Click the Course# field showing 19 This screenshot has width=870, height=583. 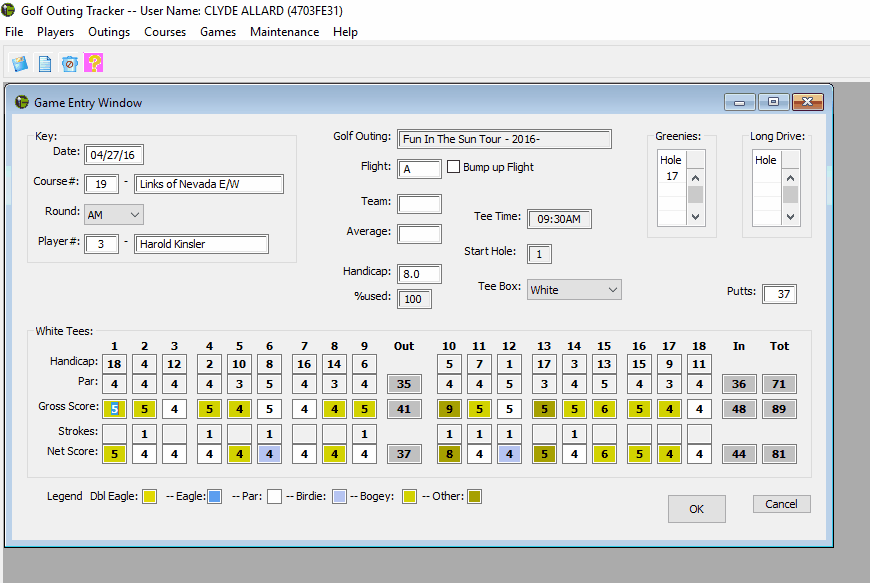tap(102, 184)
